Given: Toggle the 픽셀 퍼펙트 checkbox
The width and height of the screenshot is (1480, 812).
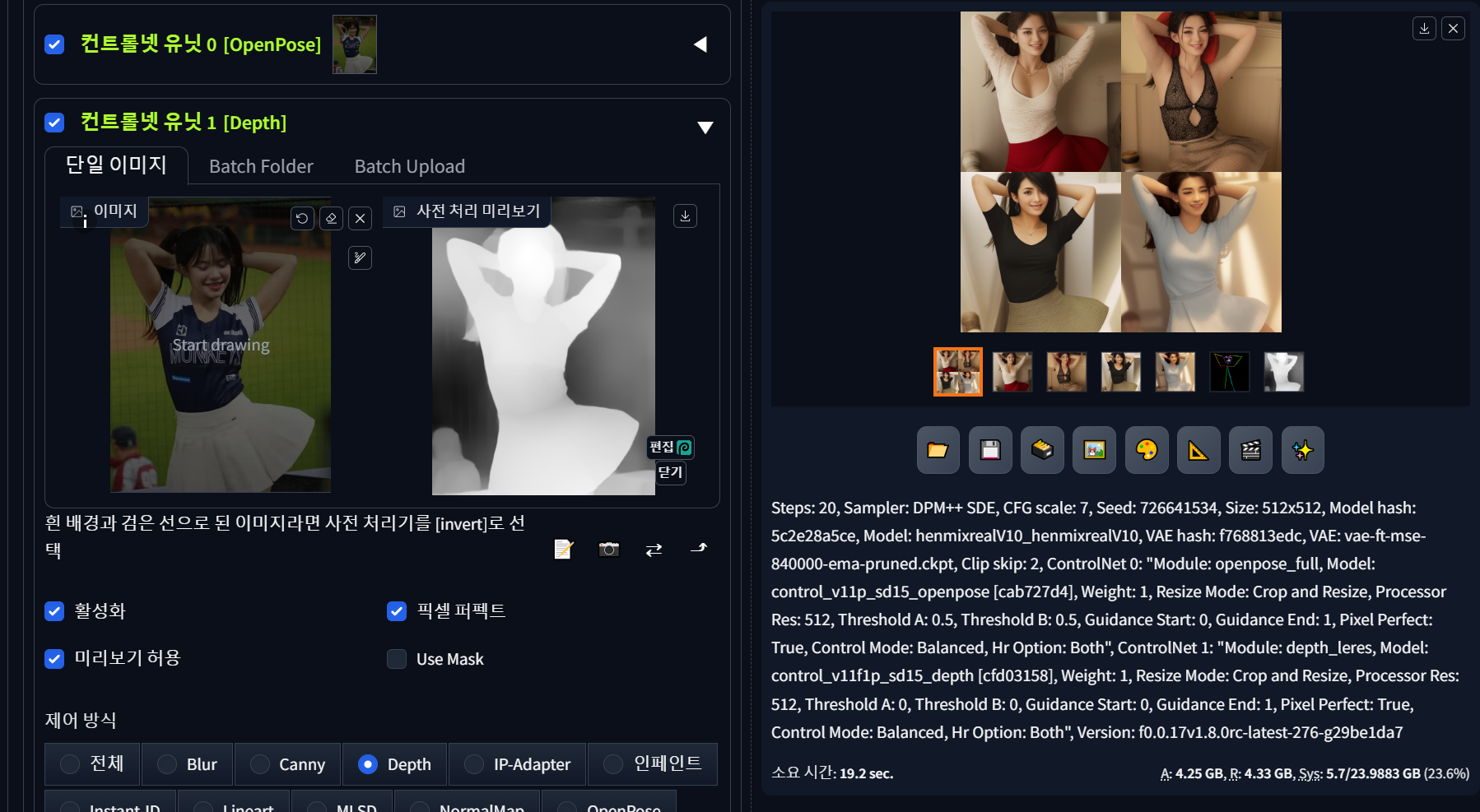Looking at the screenshot, I should (397, 611).
